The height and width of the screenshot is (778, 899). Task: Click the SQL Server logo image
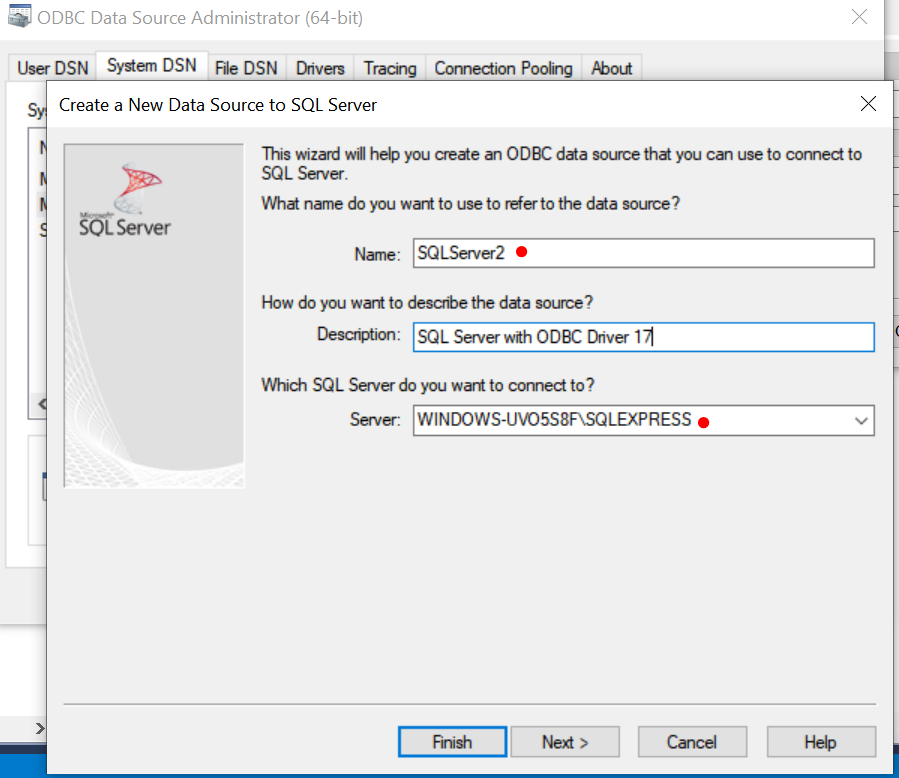click(x=126, y=199)
